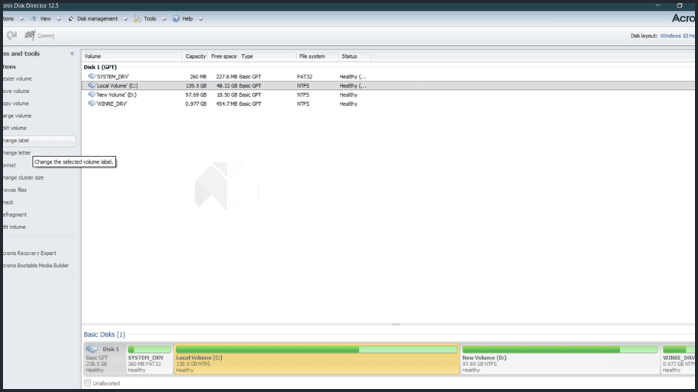The width and height of the screenshot is (698, 392).
Task: Expand the Help dropdown arrow
Action: (200, 19)
